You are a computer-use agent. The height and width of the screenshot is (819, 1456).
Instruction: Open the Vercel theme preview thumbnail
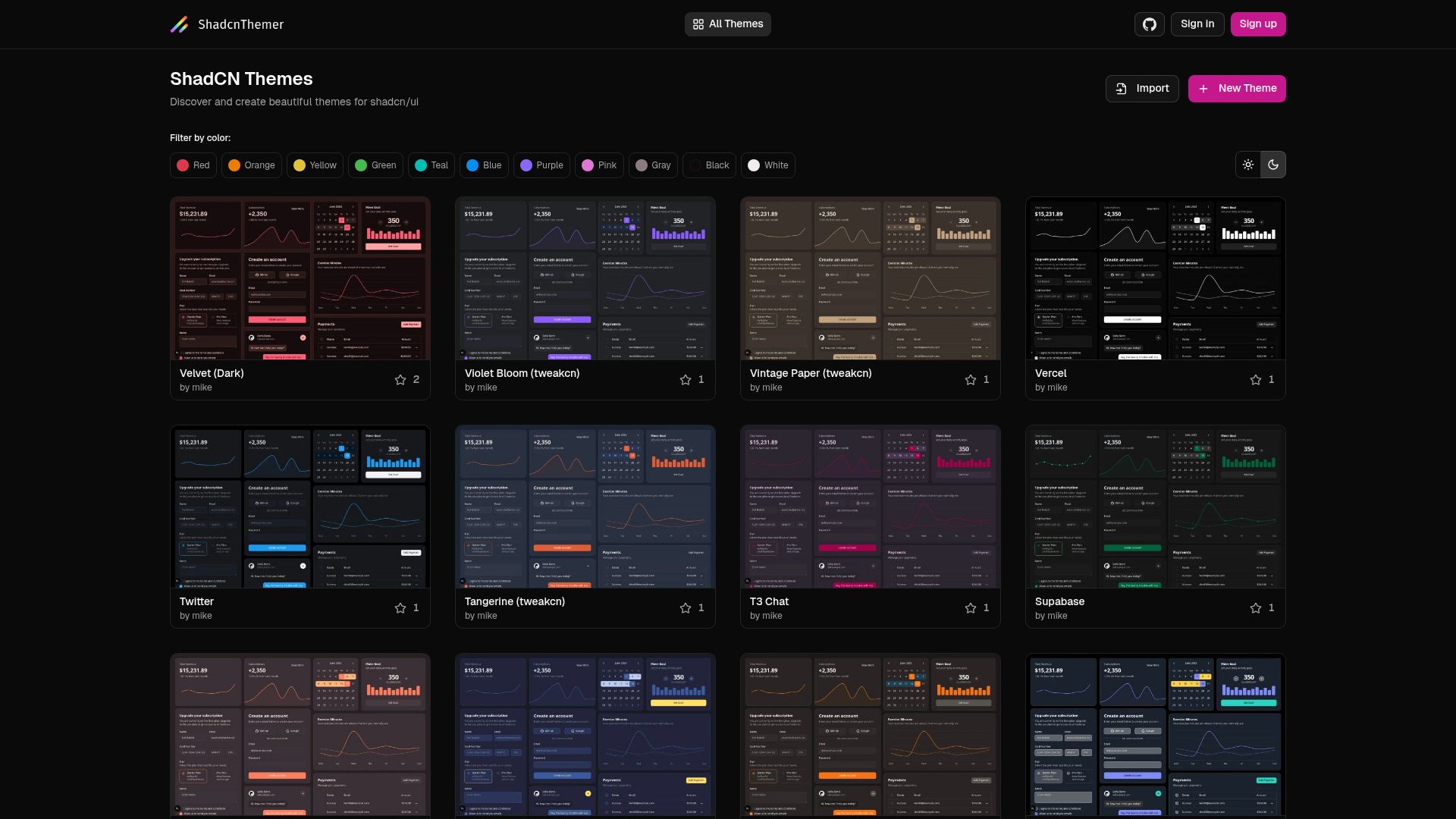[1156, 279]
